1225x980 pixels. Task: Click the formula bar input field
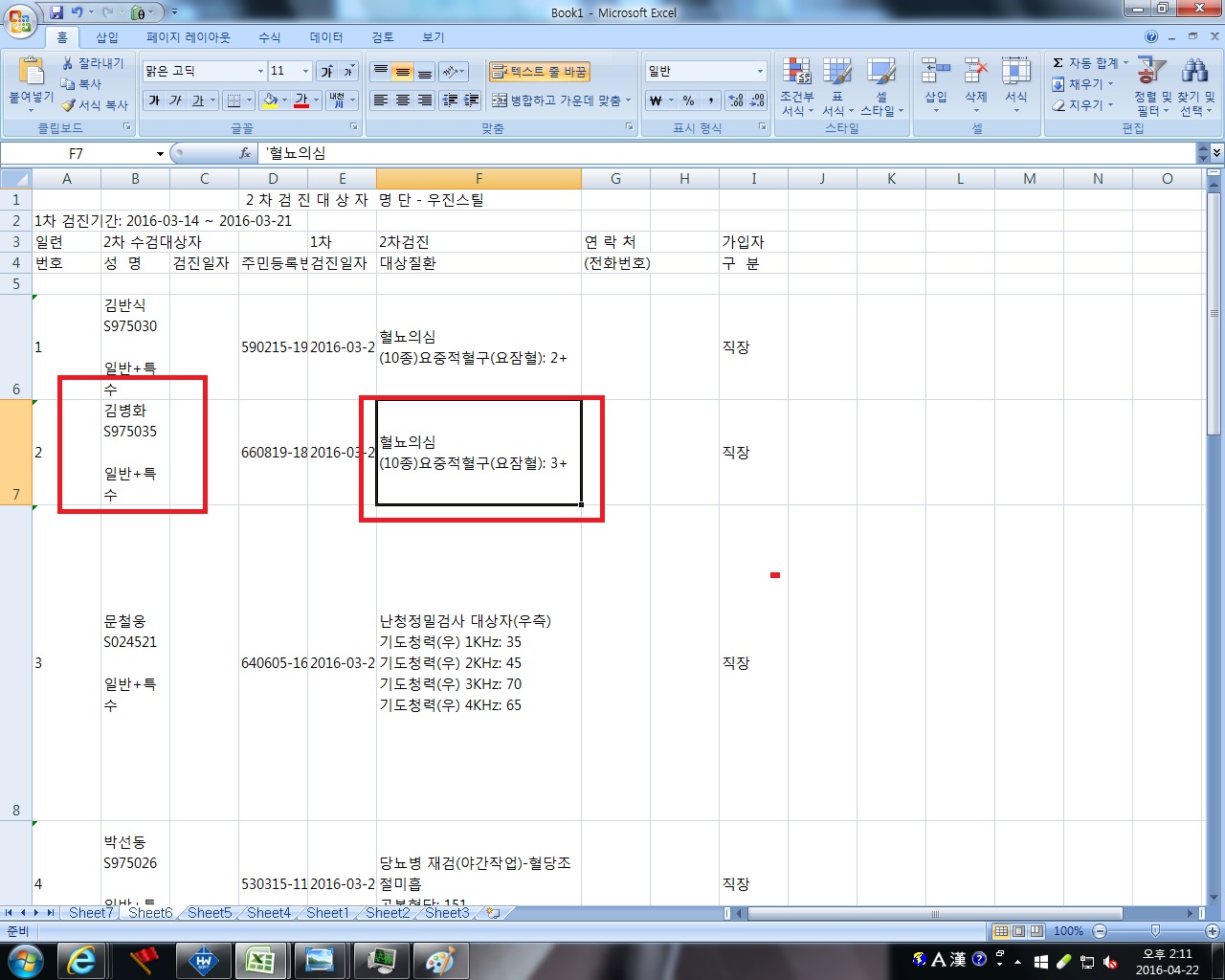pyautogui.click(x=727, y=153)
